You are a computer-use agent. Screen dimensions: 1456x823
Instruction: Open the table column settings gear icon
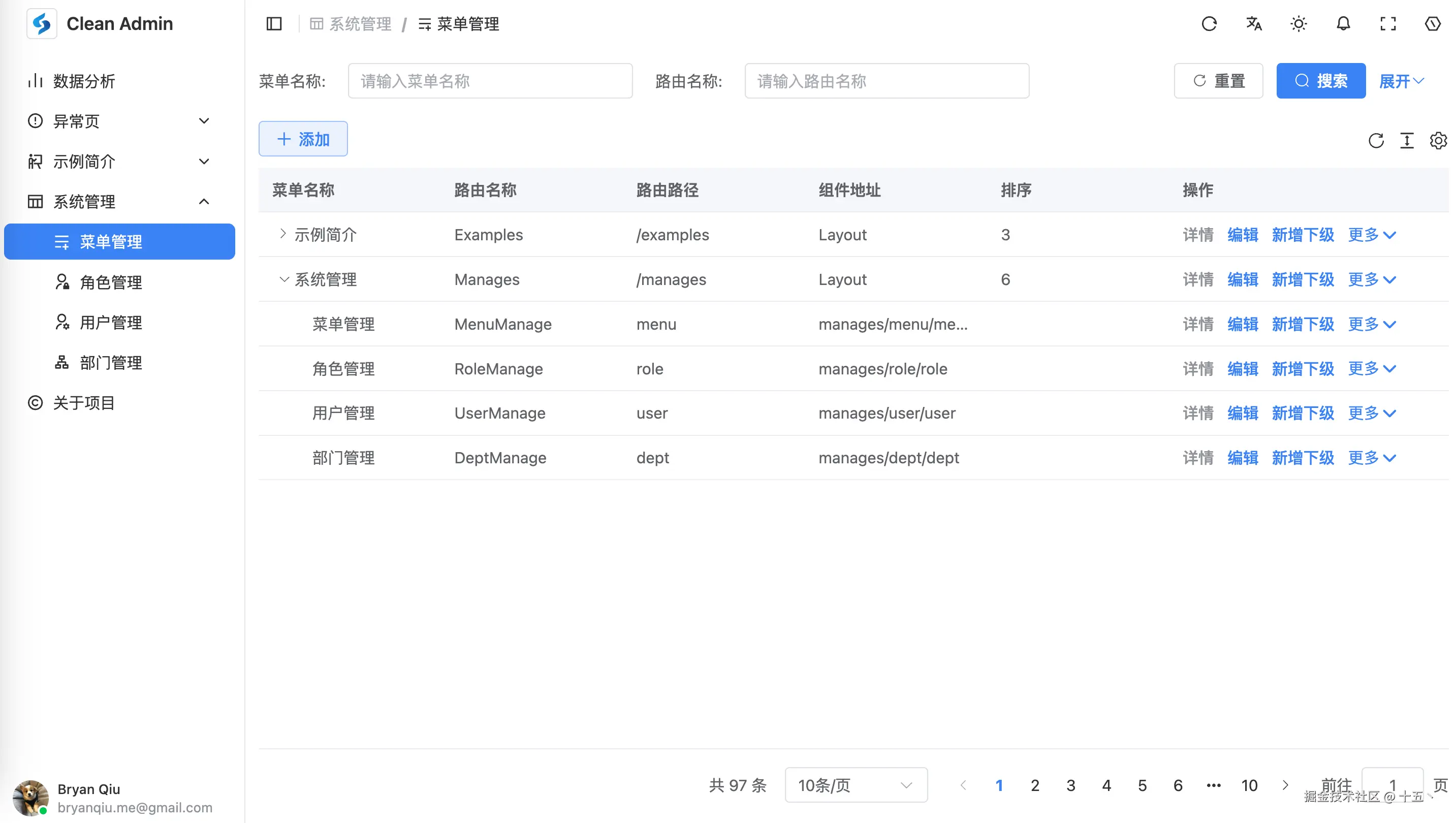(x=1438, y=140)
